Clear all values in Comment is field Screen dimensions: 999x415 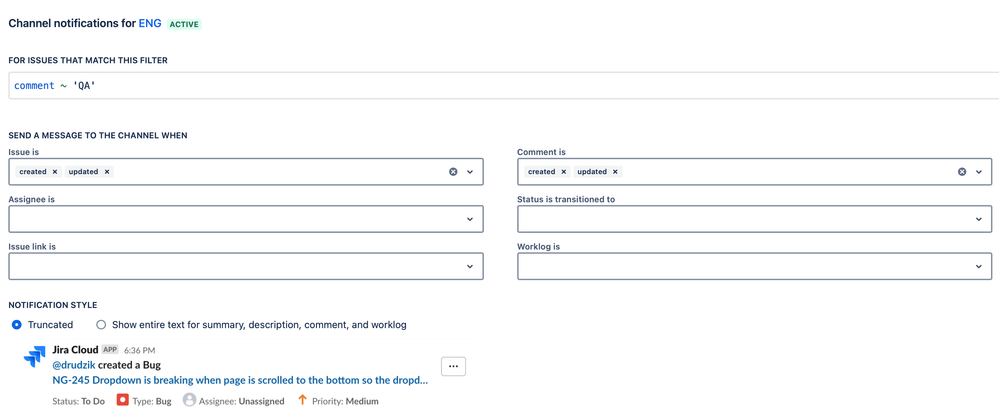[962, 171]
